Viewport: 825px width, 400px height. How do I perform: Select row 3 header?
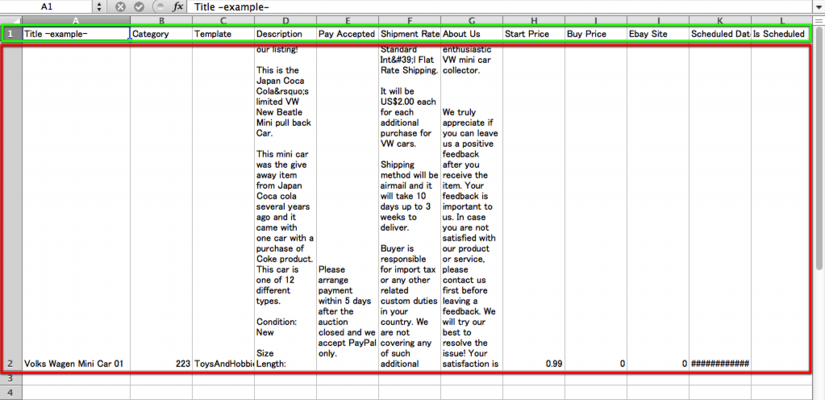click(x=10, y=379)
